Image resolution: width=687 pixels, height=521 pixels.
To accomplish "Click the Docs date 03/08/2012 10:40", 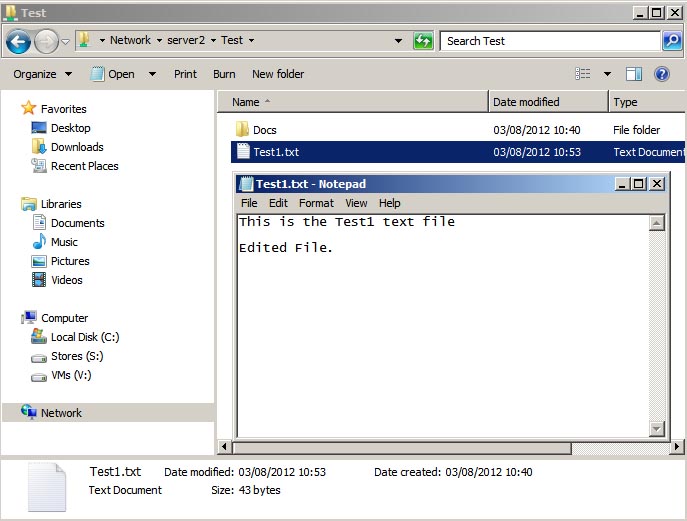I will click(537, 130).
